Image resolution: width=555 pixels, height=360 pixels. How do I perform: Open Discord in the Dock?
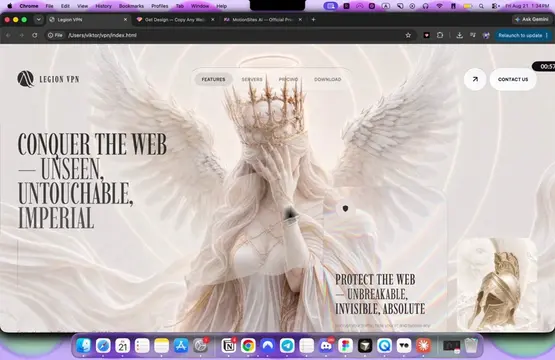pyautogui.click(x=326, y=345)
